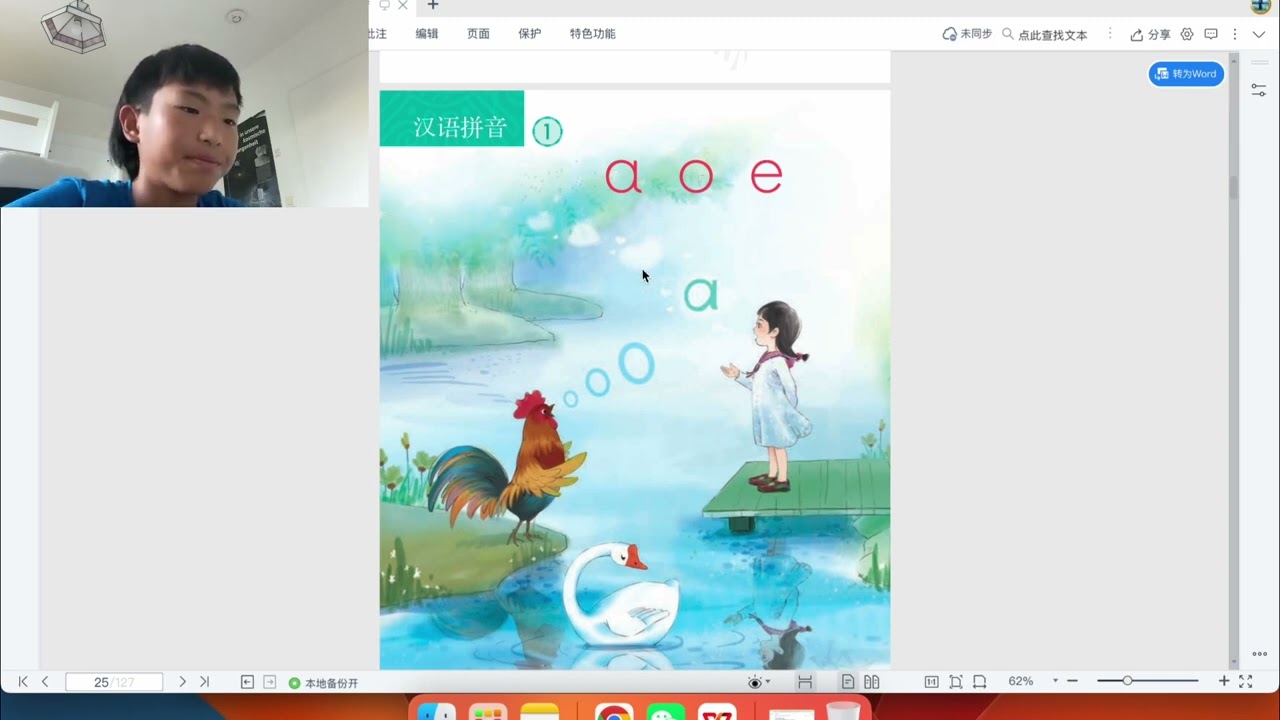Click the user avatar at top right
This screenshot has height=720, width=1280.
click(x=1261, y=5)
